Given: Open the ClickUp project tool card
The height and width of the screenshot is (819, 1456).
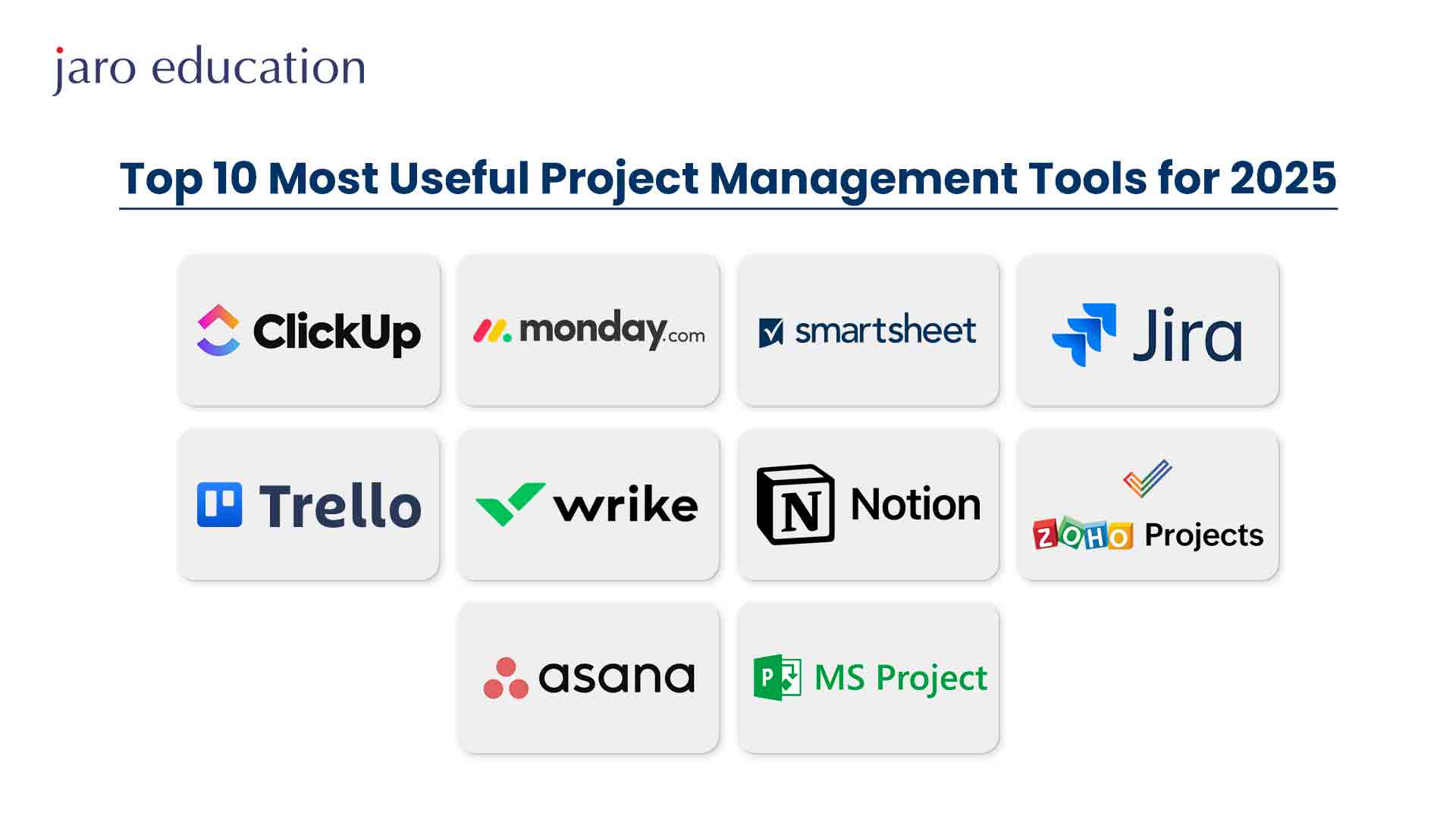Looking at the screenshot, I should click(308, 330).
